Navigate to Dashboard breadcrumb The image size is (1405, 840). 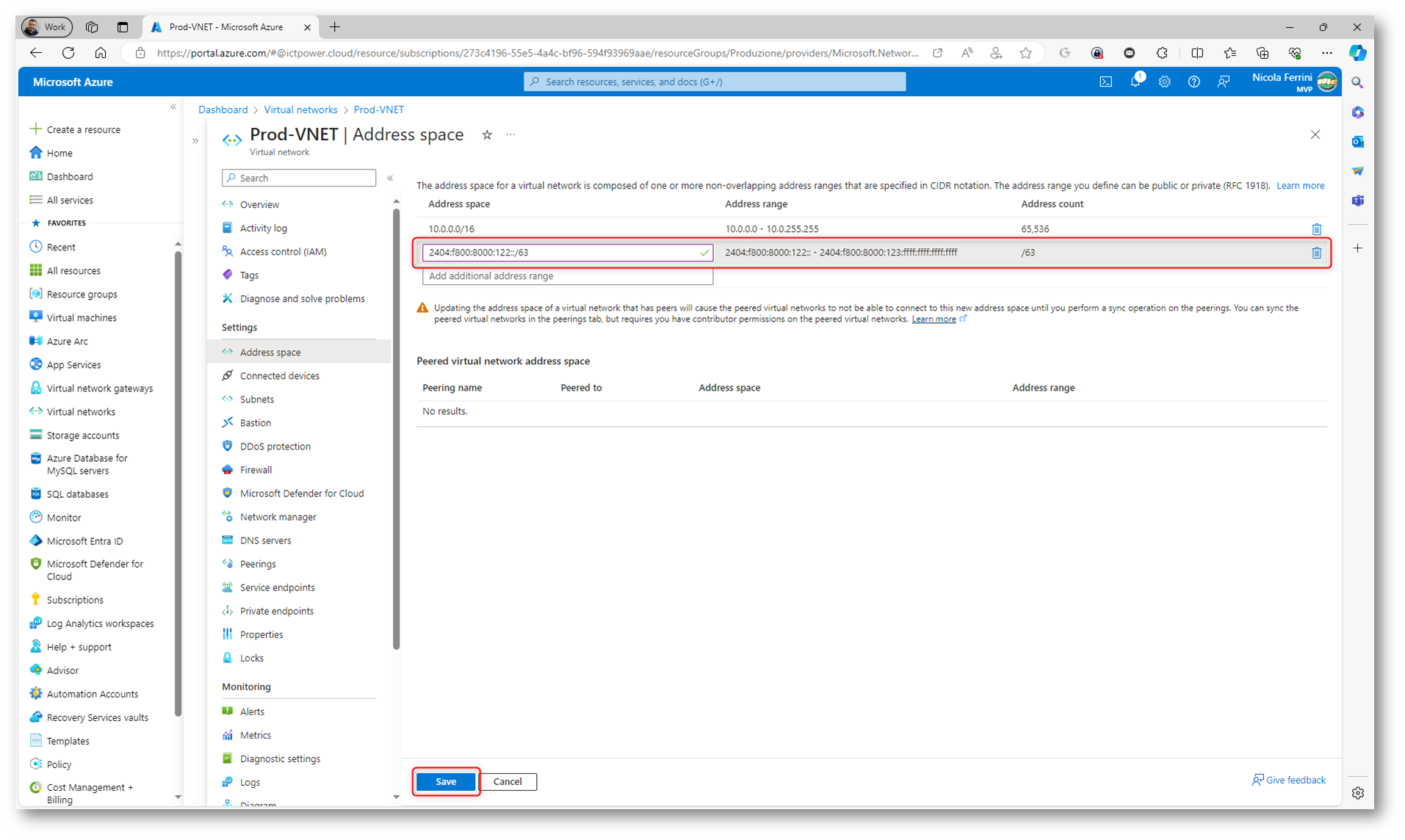(x=223, y=109)
